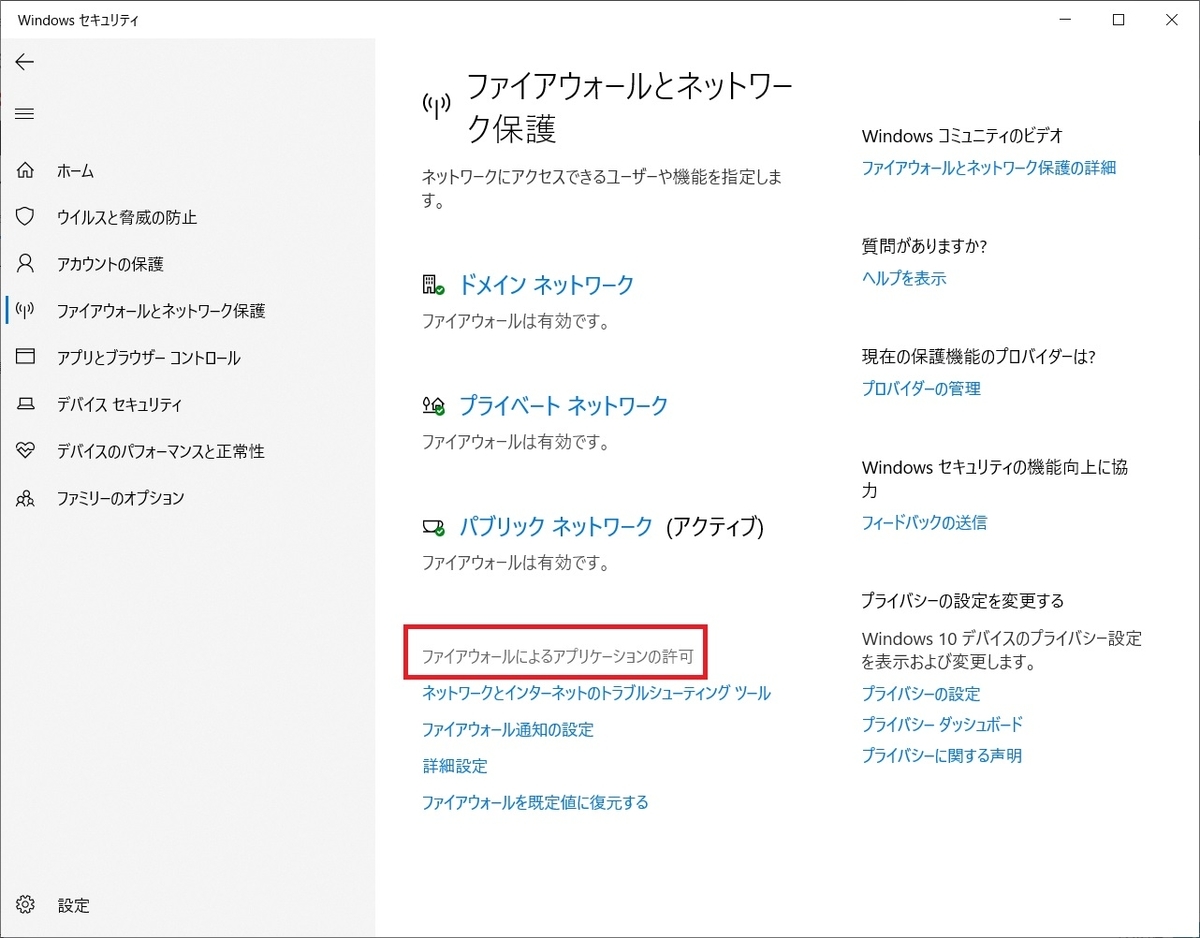Screen dimensions: 1200x938
Task: Open ネットワークとインターネットのトラブルシューティング ツール
Action: point(596,693)
